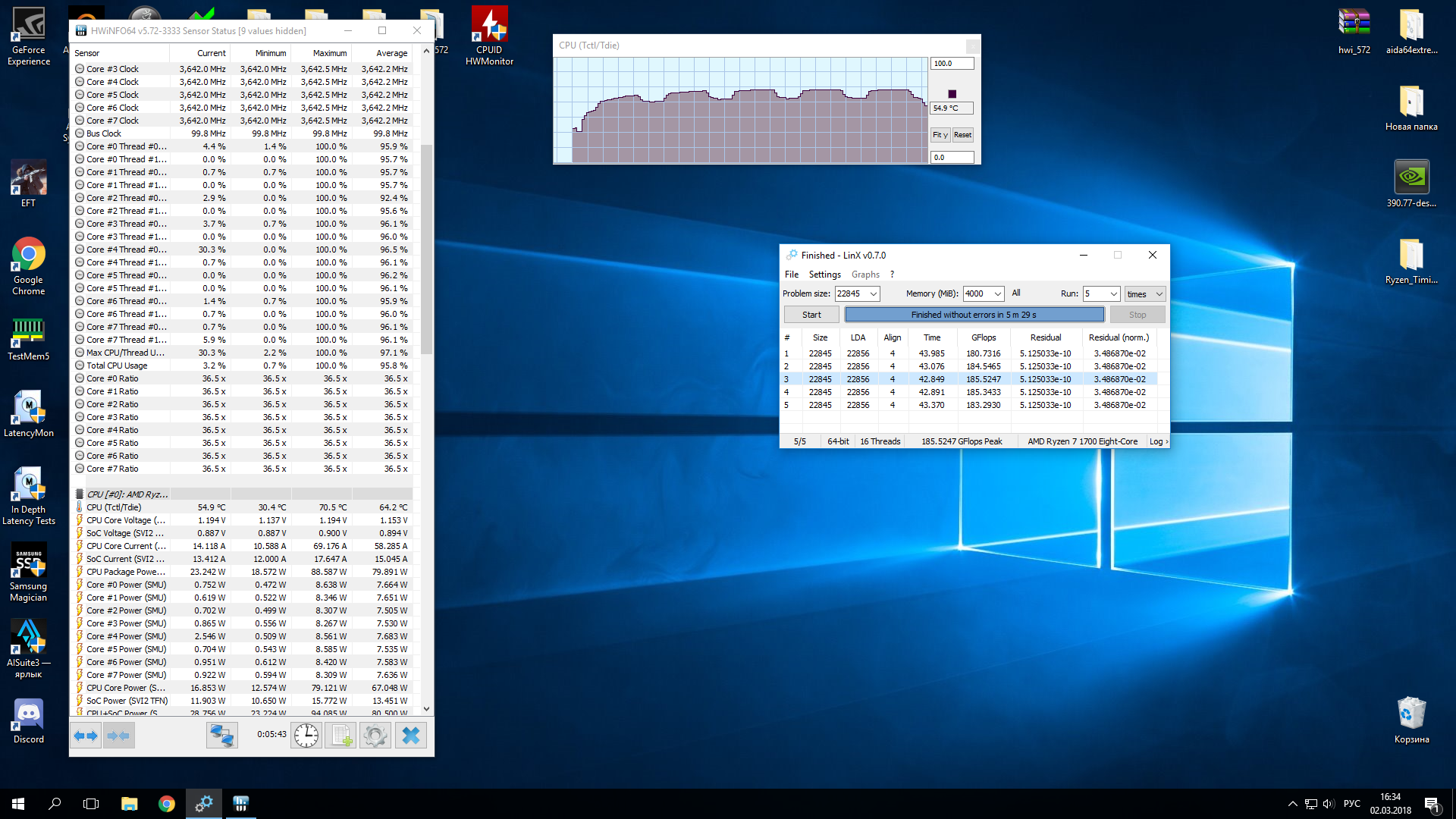Start logging with spreadsheet plus icon
1456x819 pixels.
[x=341, y=736]
